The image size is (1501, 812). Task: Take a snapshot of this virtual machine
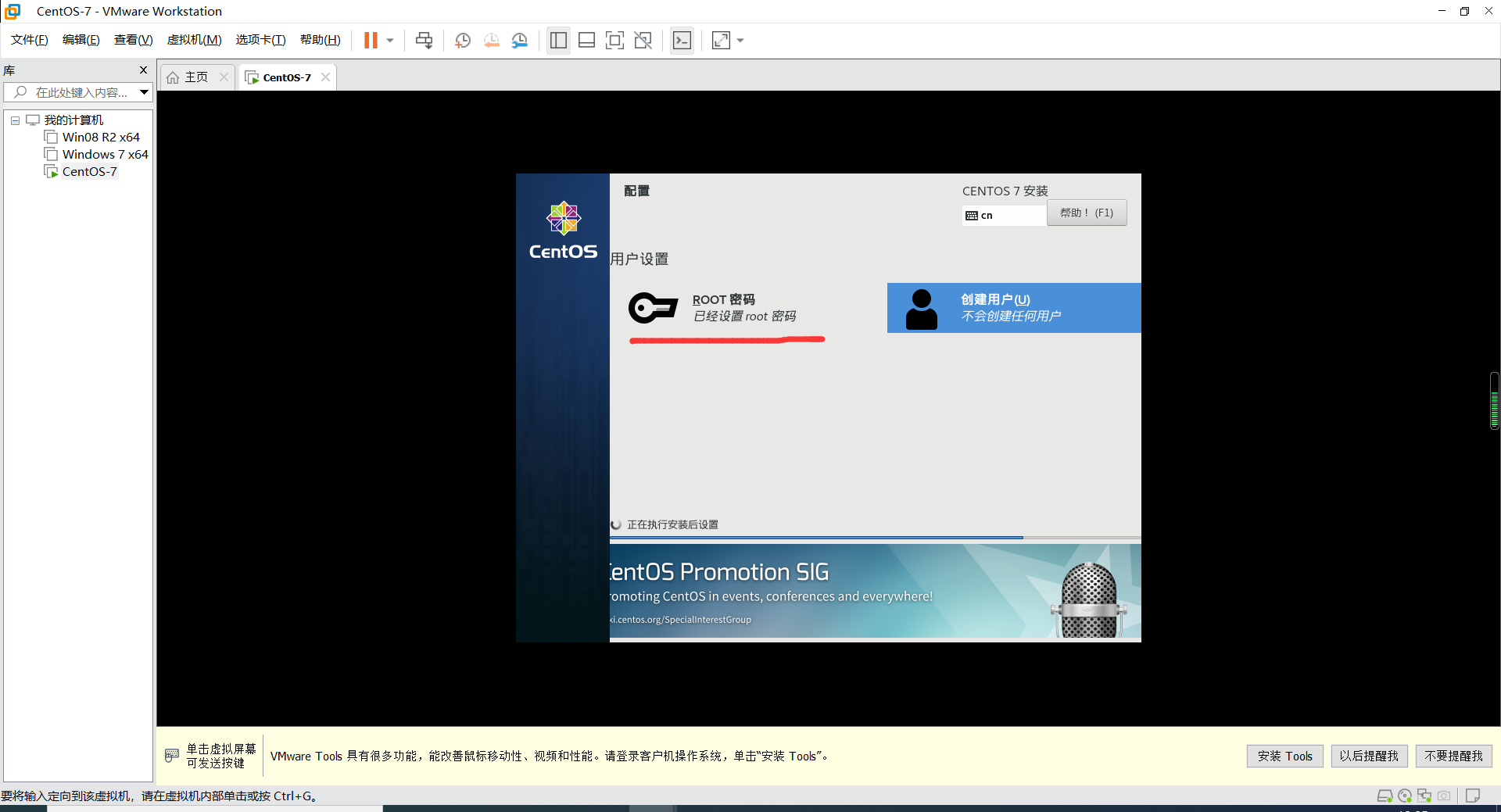click(462, 40)
